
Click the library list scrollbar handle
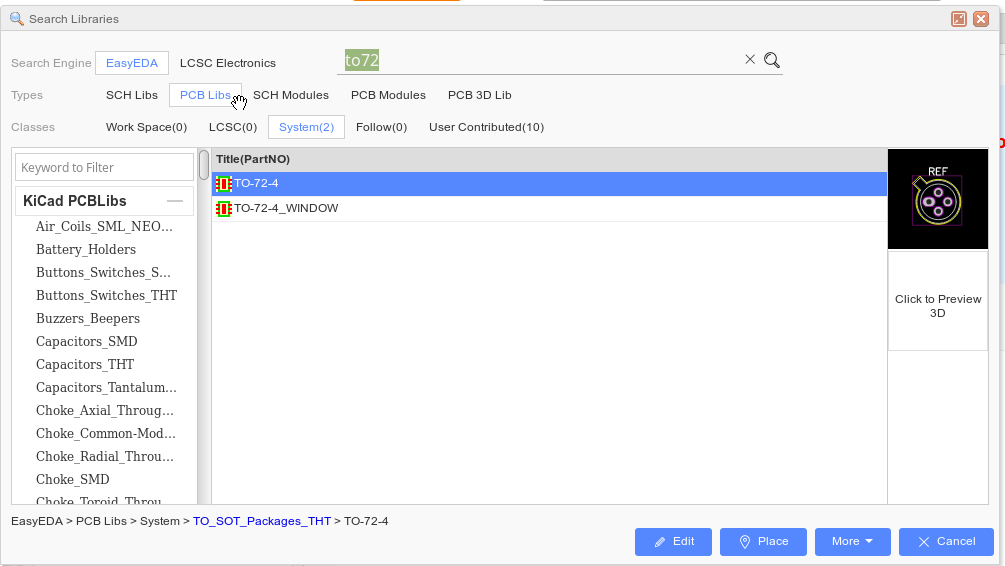(x=204, y=165)
